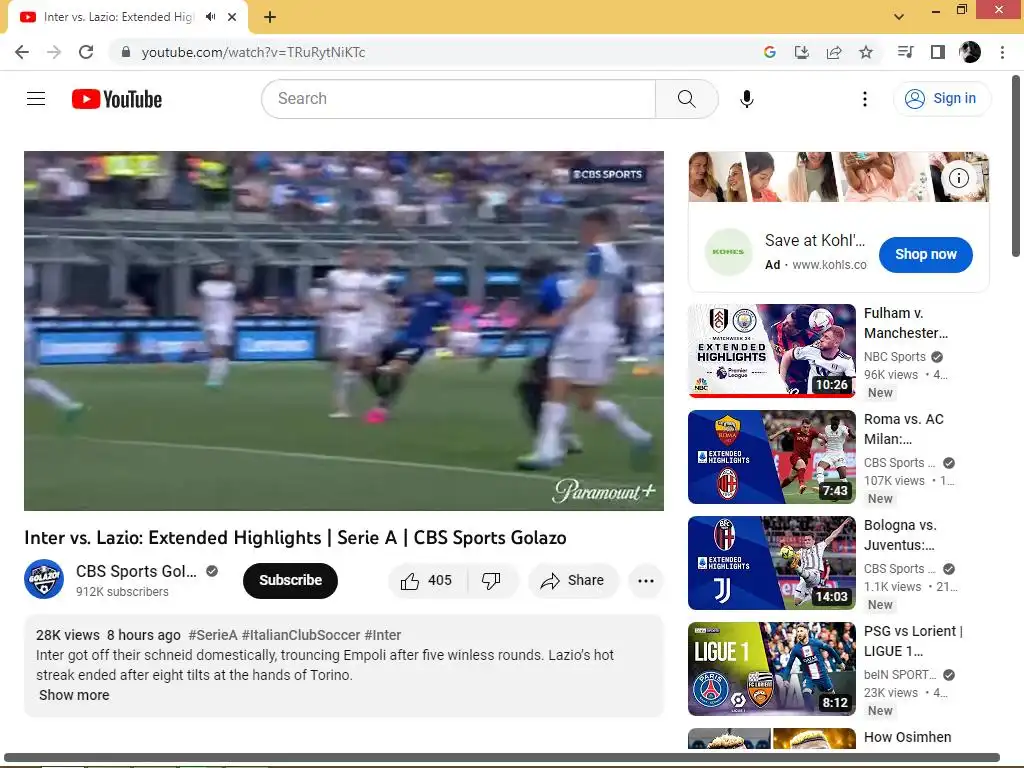
Task: Reload the page
Action: coord(86,52)
